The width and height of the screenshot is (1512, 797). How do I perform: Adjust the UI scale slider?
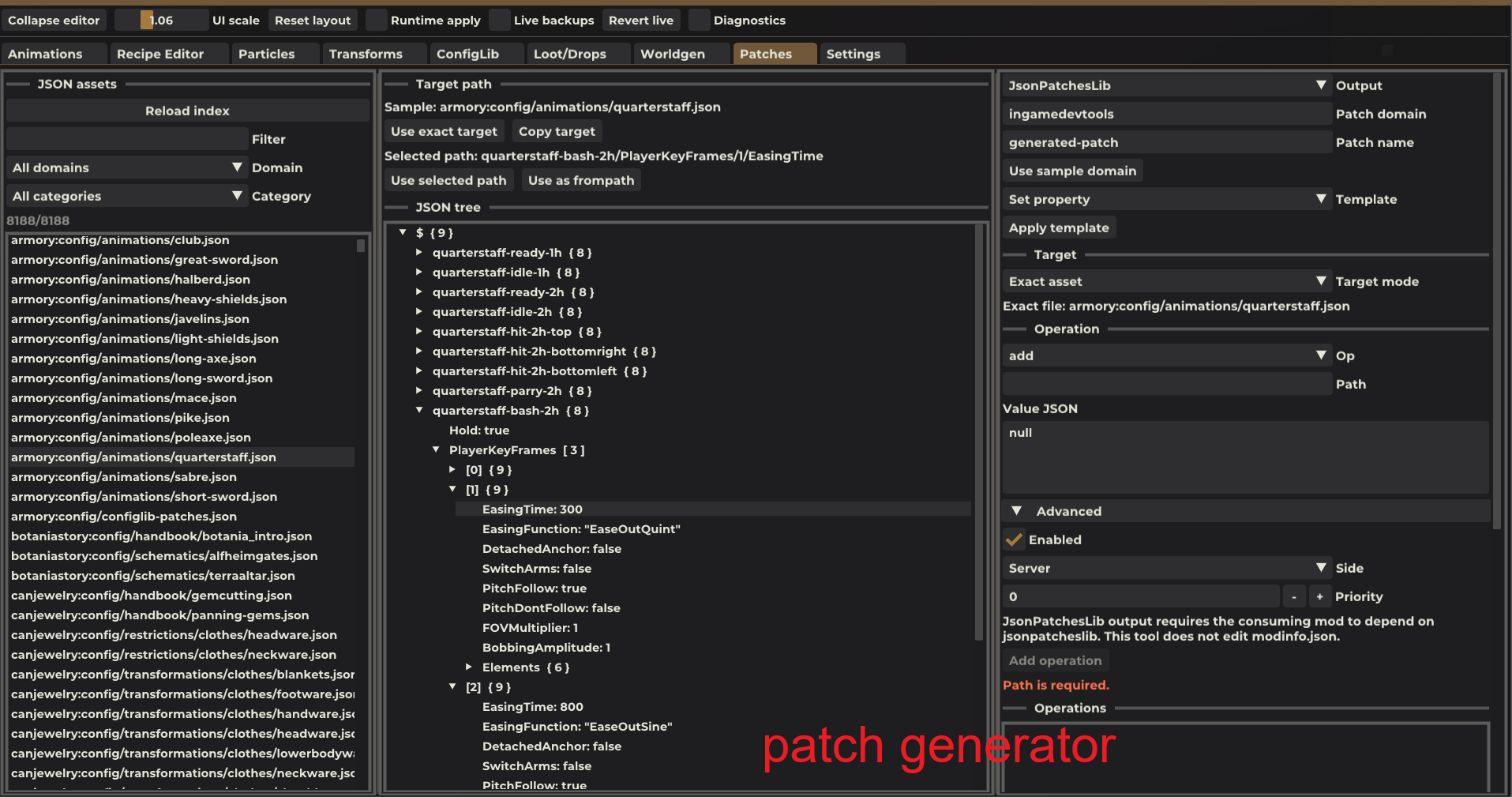point(160,20)
